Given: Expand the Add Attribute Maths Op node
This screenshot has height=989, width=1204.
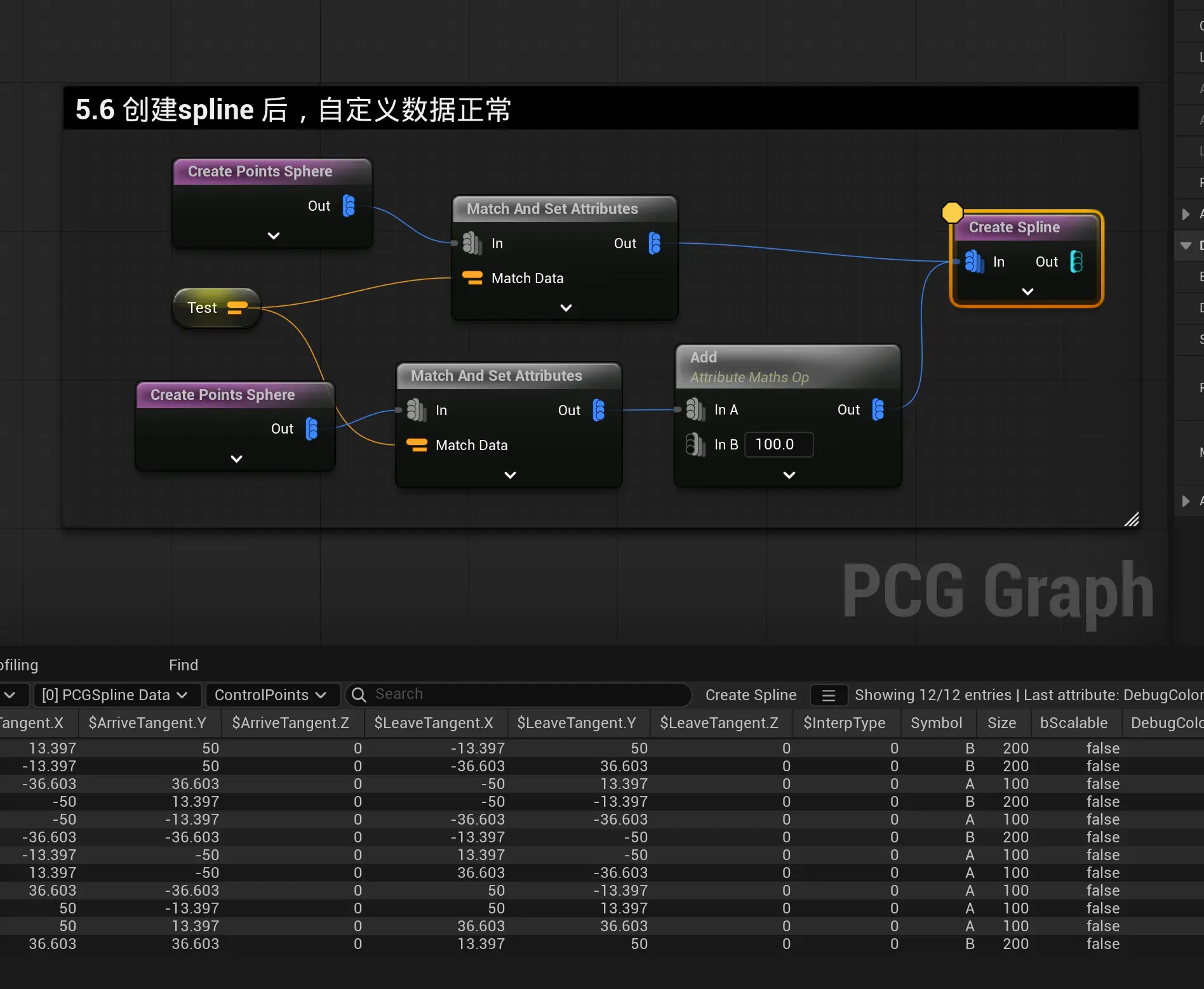Looking at the screenshot, I should click(x=789, y=475).
